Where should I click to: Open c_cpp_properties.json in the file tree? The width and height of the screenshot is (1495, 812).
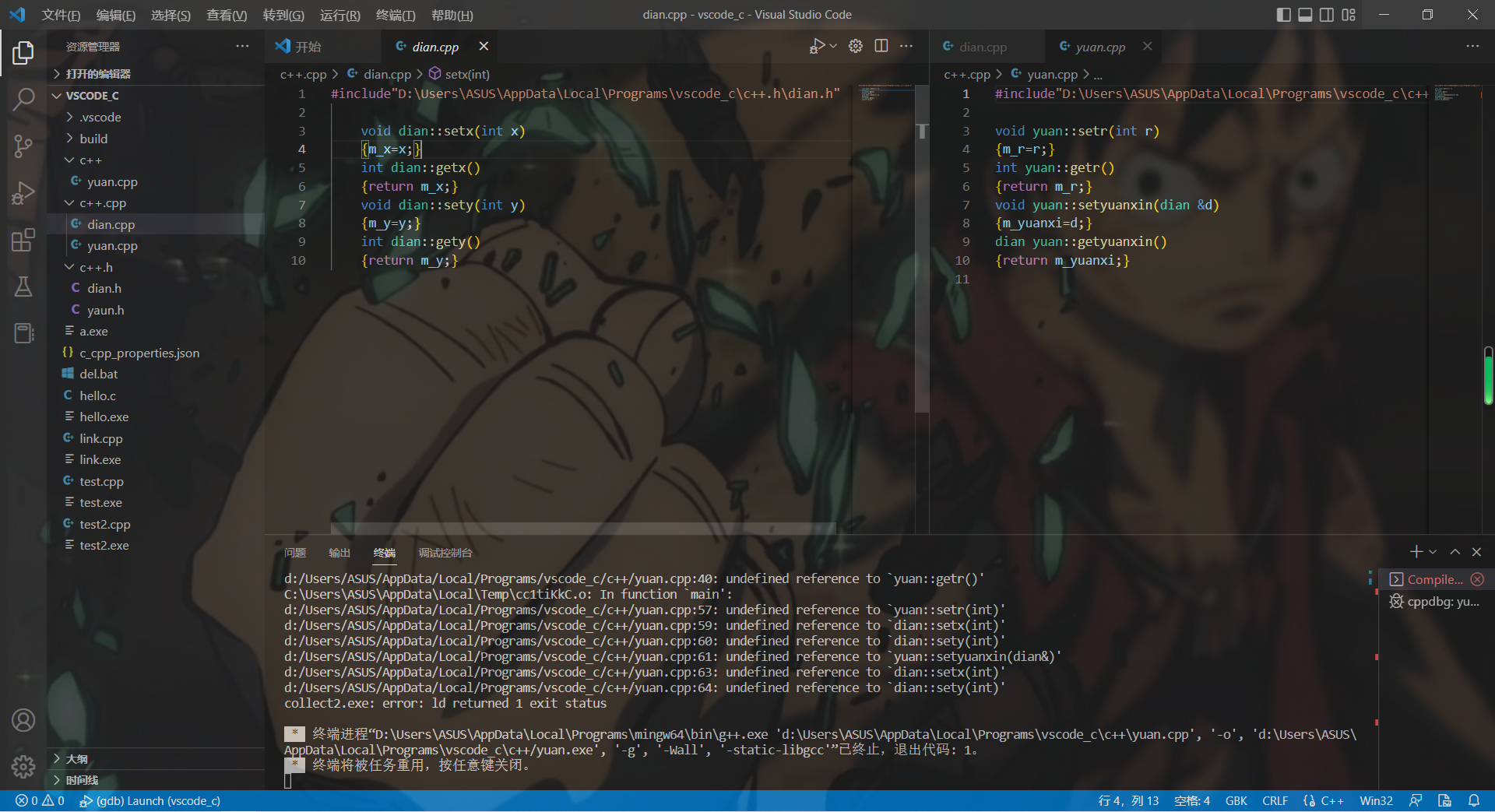[156, 353]
